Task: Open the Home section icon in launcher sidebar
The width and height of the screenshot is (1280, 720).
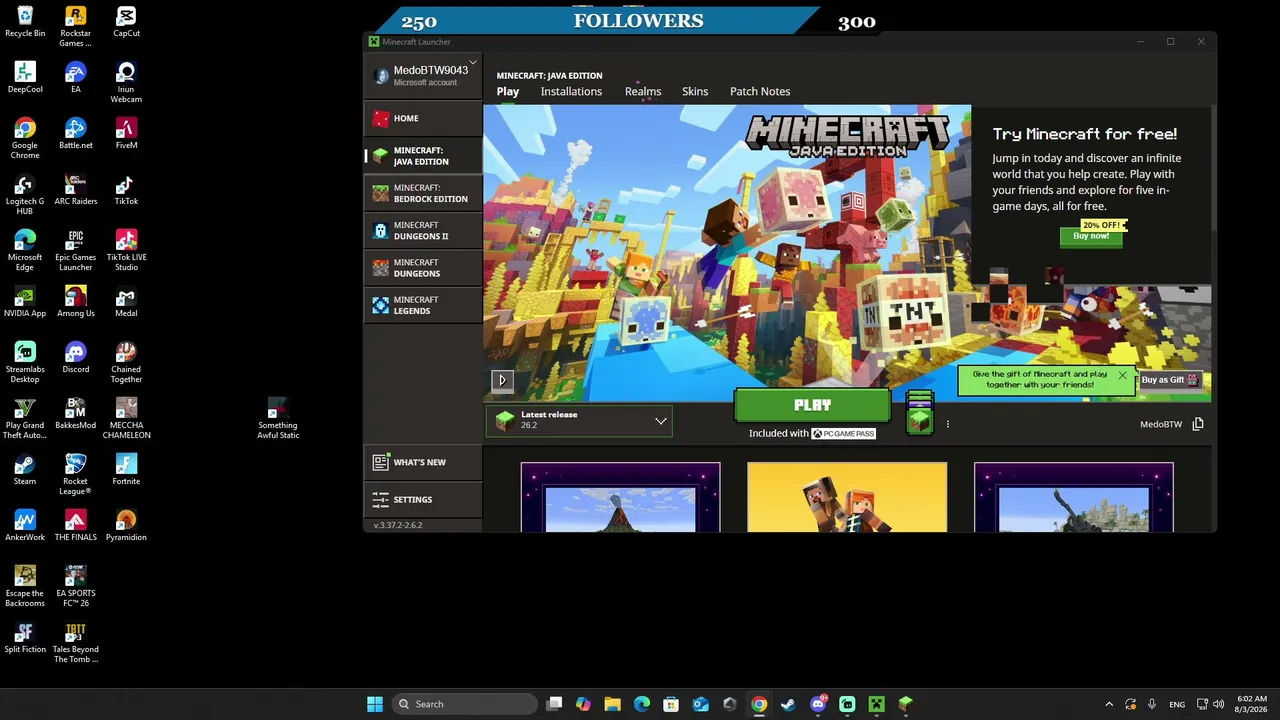Action: tap(381, 118)
